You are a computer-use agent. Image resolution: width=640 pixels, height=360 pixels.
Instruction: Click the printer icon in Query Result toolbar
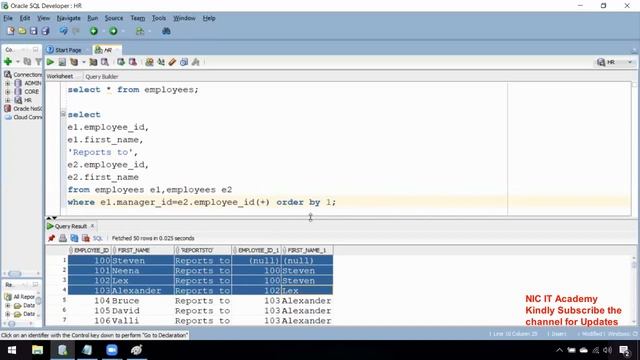pos(63,238)
